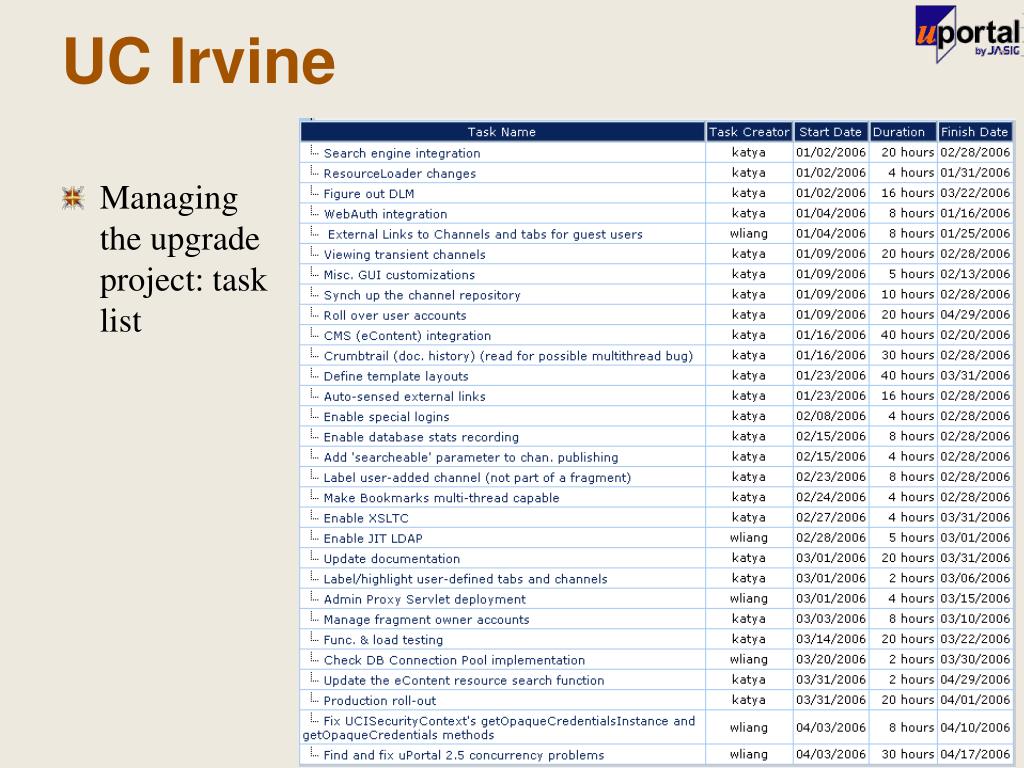The image size is (1024, 768).
Task: Open Add 'searcheable' parameter task
Action: [471, 456]
